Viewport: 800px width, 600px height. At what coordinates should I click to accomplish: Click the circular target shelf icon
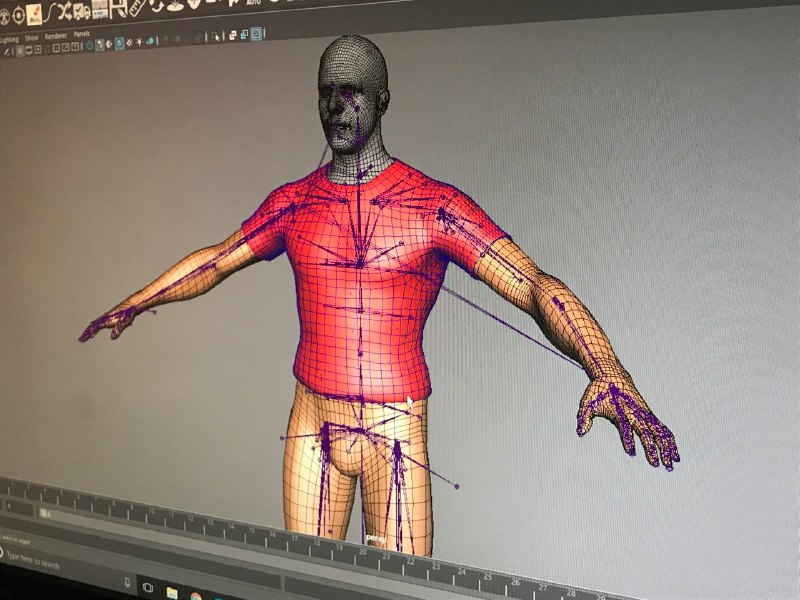18,16
